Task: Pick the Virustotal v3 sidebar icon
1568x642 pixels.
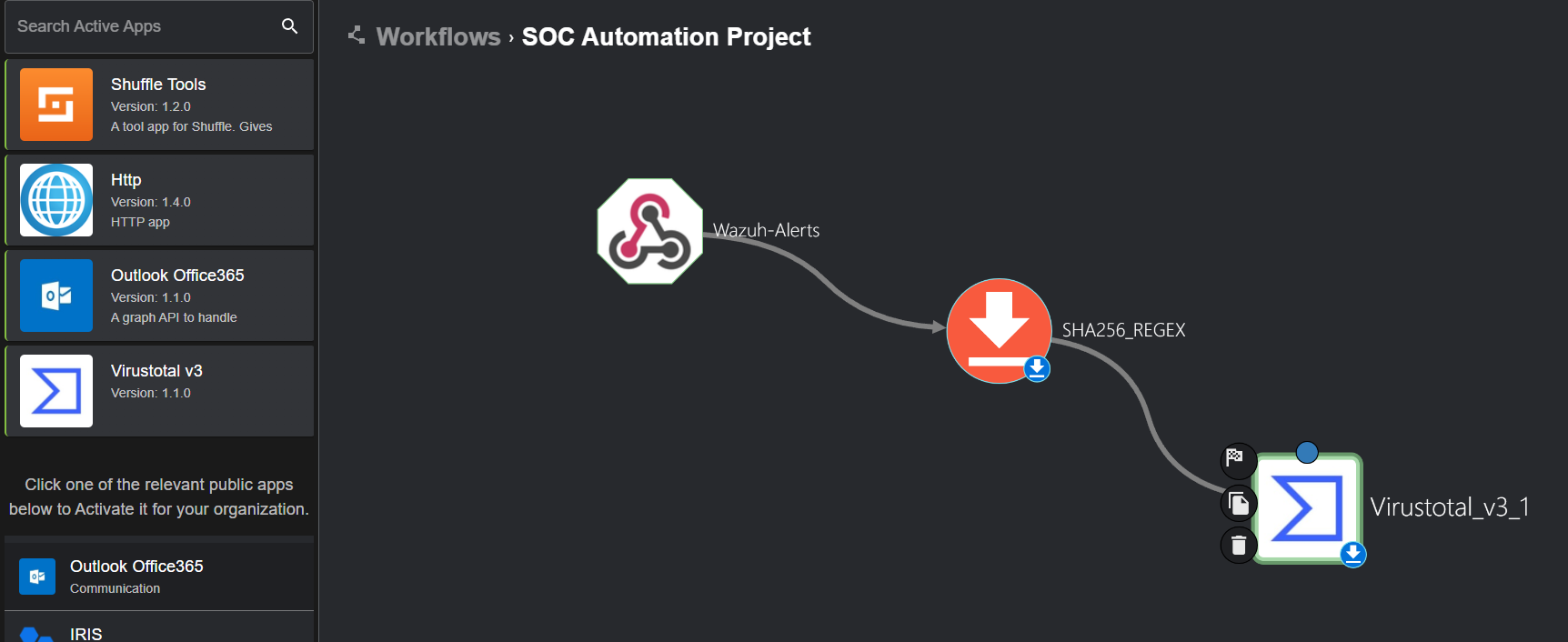Action: coord(56,391)
